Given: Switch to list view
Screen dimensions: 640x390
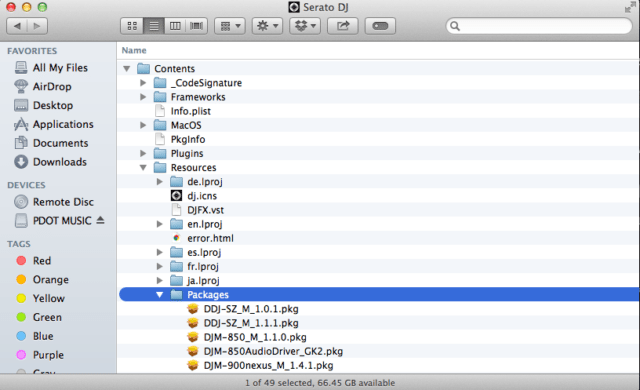Looking at the screenshot, I should 154,26.
